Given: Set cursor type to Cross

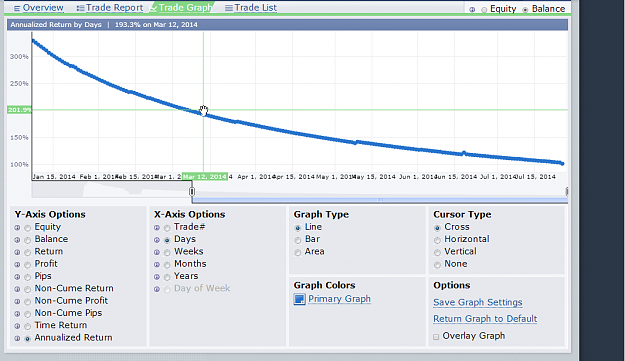Looking at the screenshot, I should point(437,228).
